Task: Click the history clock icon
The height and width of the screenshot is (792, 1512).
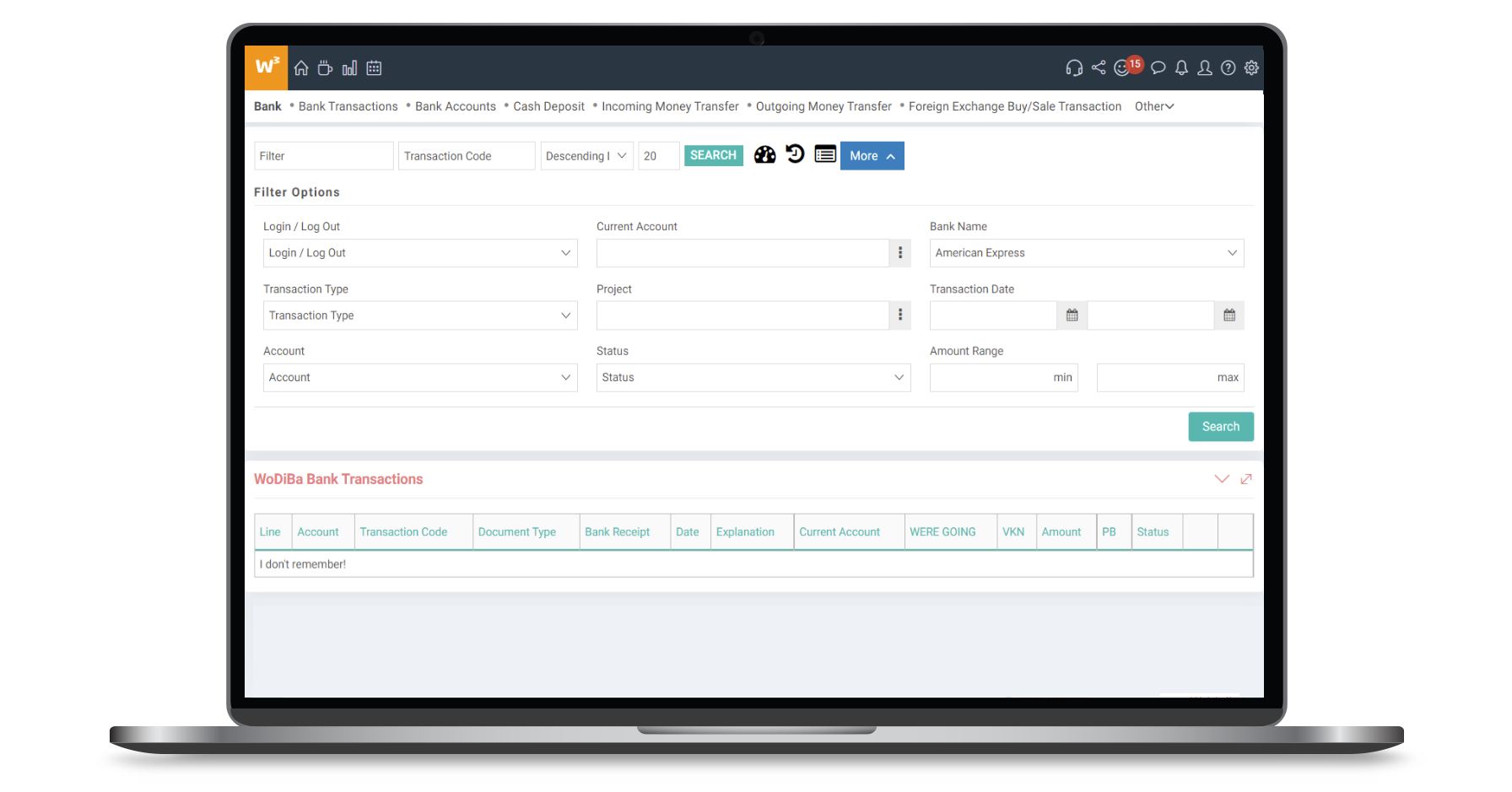Action: pyautogui.click(x=795, y=154)
